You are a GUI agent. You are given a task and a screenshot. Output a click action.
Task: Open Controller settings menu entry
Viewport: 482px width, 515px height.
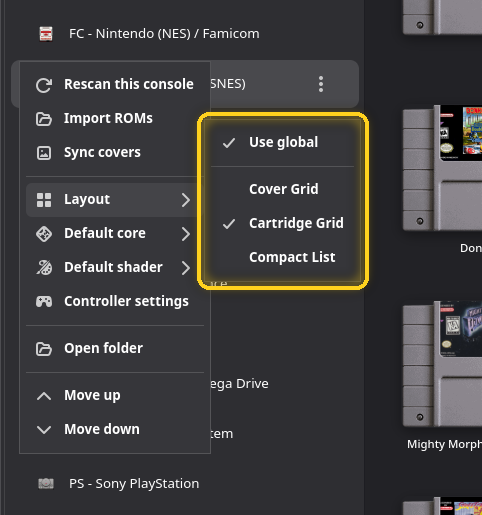pyautogui.click(x=115, y=301)
